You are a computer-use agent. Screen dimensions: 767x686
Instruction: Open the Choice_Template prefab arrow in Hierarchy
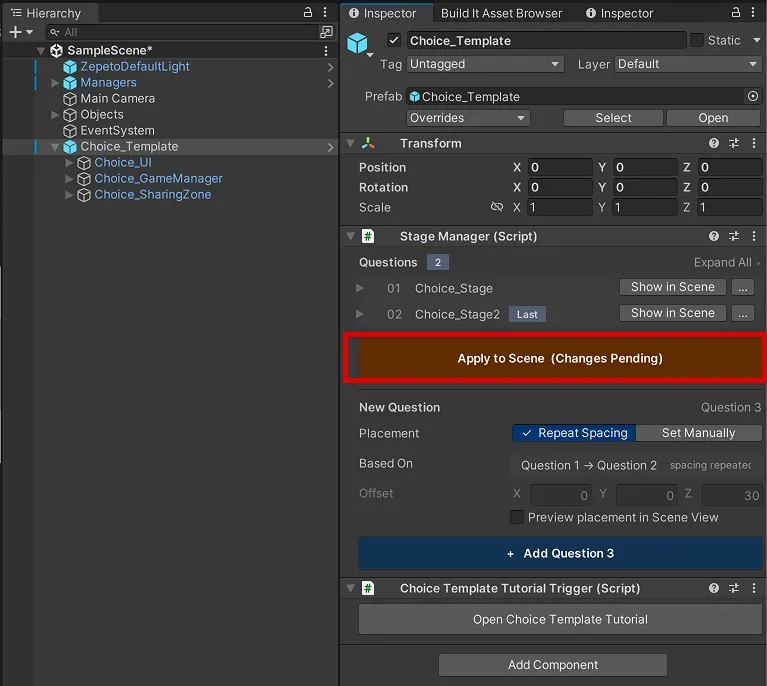point(331,147)
